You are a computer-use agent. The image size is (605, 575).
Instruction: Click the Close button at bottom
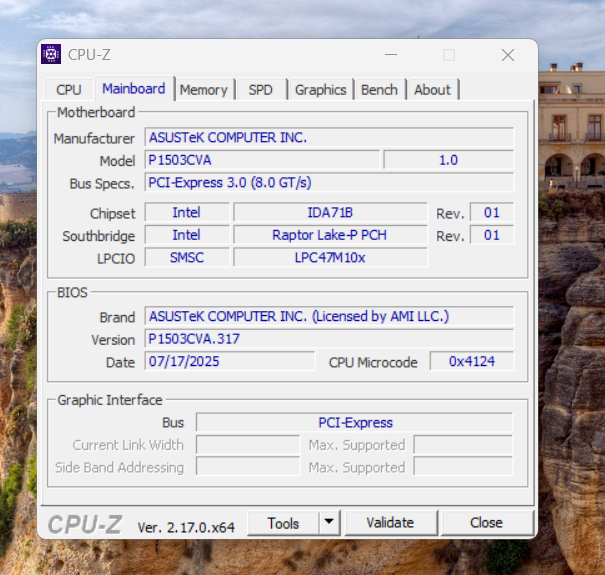coord(487,523)
